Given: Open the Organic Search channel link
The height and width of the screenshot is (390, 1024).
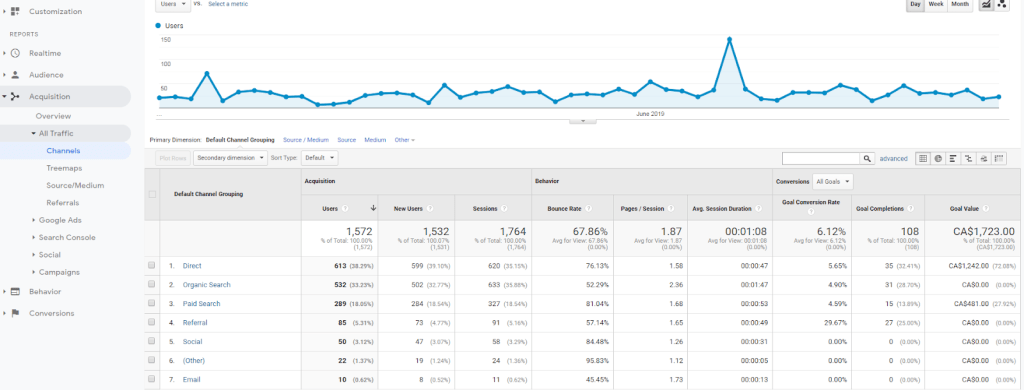Looking at the screenshot, I should coord(206,285).
